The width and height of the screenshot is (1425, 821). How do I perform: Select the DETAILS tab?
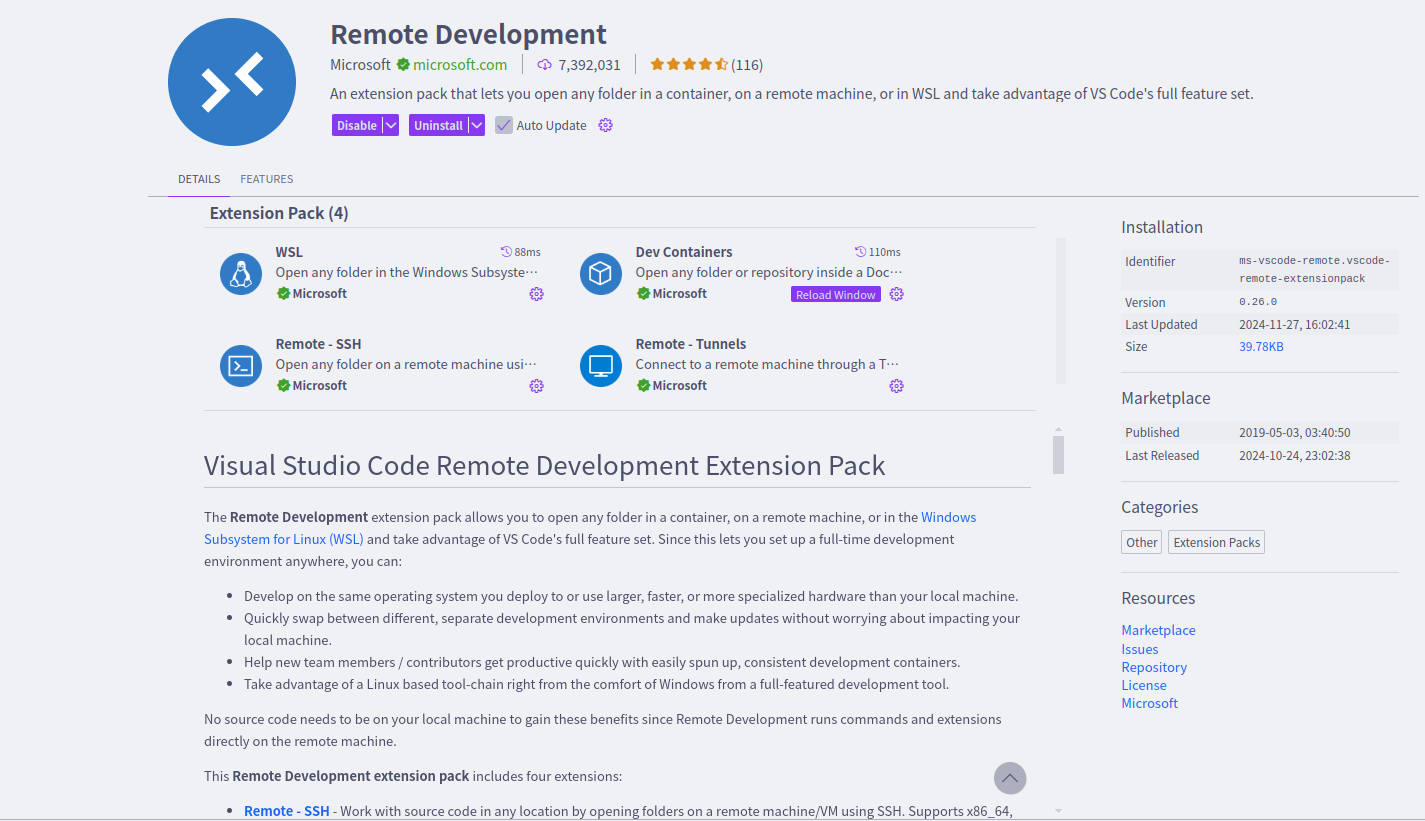198,178
